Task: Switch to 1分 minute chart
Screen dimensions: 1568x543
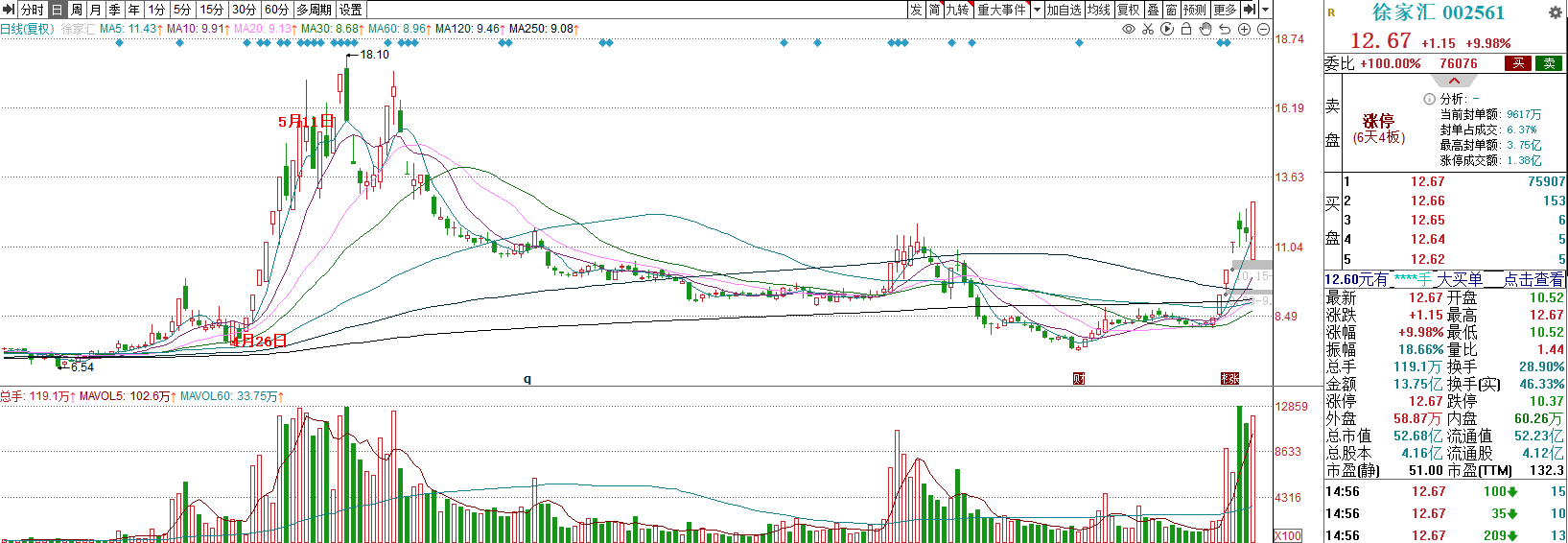Action: [x=156, y=10]
